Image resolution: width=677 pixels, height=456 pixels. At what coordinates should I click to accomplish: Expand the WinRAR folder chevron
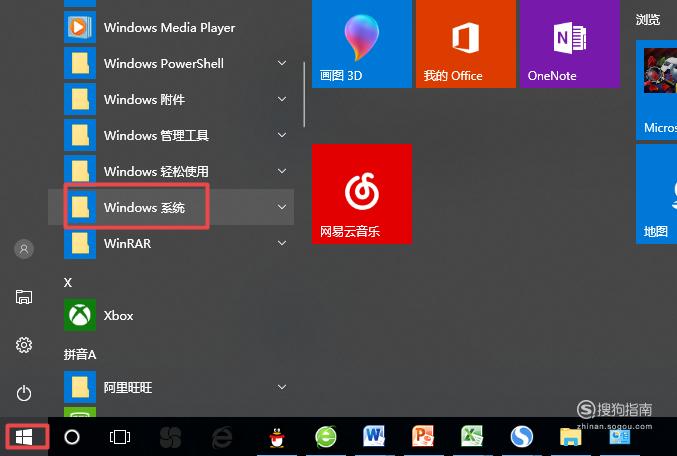click(282, 243)
